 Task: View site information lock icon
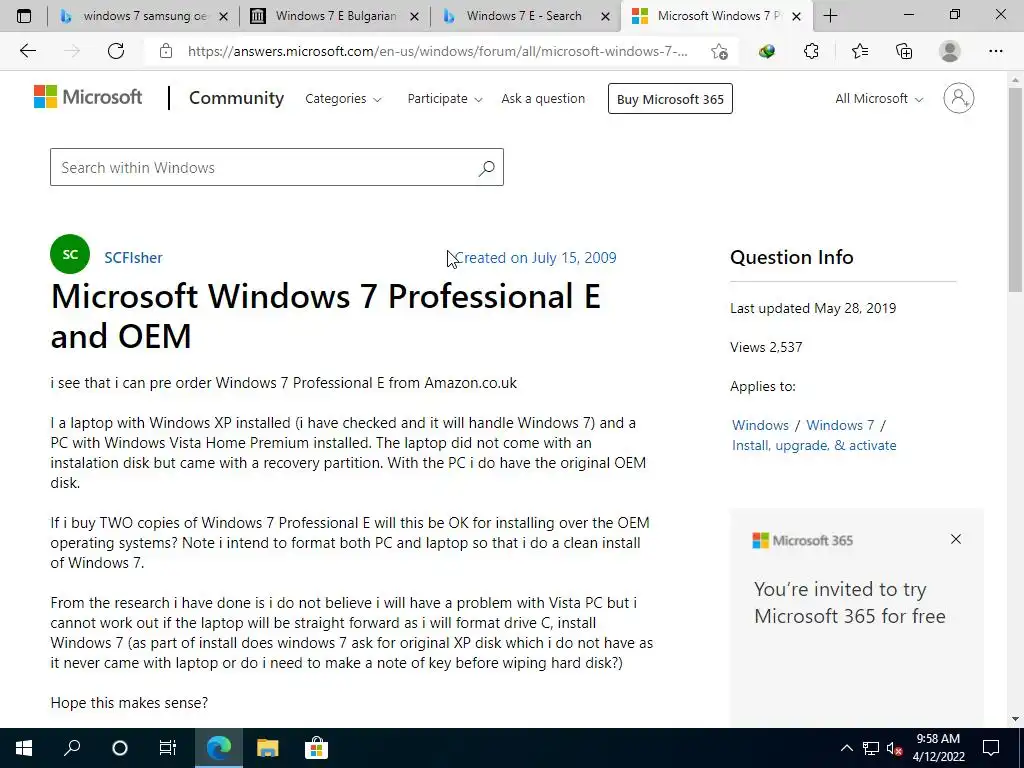pyautogui.click(x=166, y=51)
